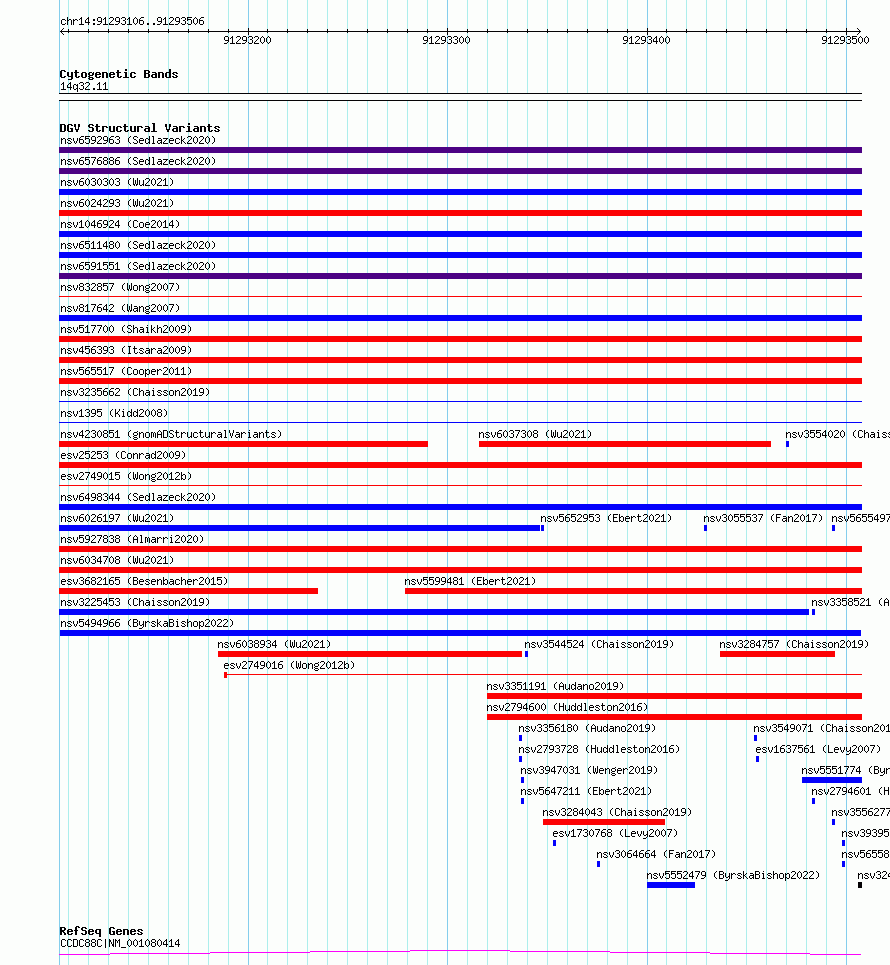Click the ruler's left scroll arrow

[63, 31]
